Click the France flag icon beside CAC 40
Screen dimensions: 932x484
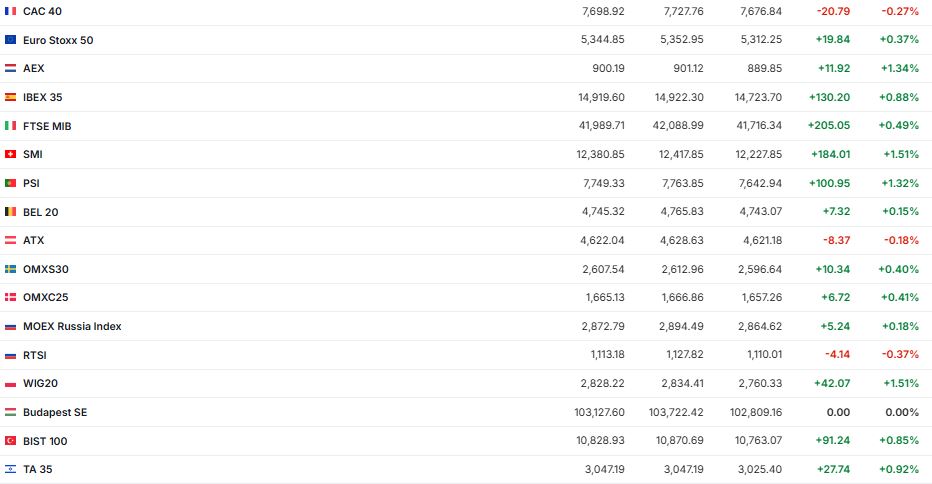(10, 10)
